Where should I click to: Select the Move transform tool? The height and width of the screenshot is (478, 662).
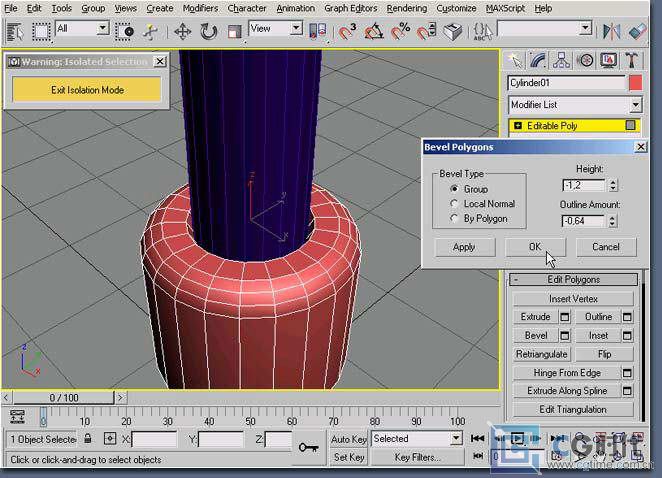pos(182,31)
